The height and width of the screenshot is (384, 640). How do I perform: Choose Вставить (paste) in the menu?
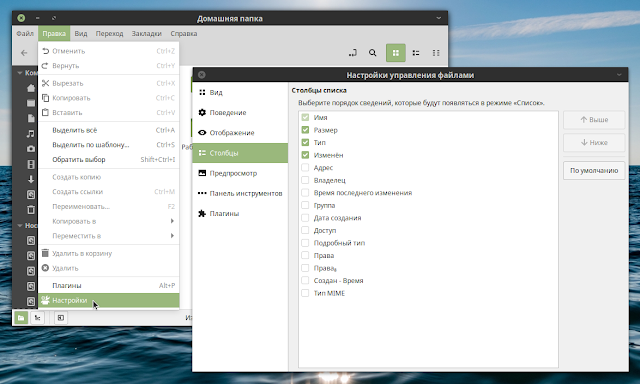point(109,113)
